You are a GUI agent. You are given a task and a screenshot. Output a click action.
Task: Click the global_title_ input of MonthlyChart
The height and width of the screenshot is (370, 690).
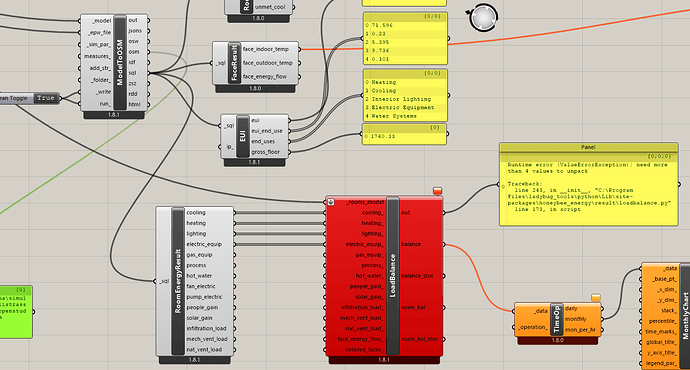click(x=661, y=342)
